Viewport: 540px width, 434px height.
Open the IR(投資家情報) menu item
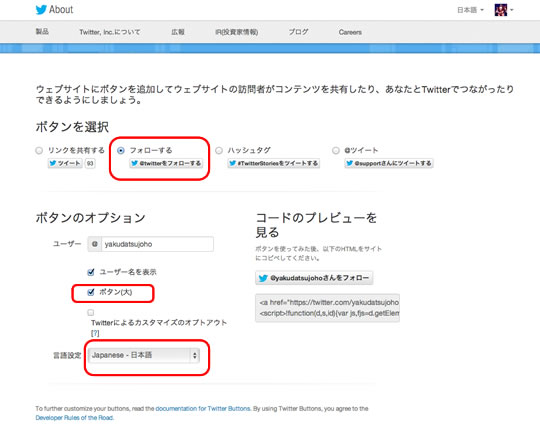point(237,32)
